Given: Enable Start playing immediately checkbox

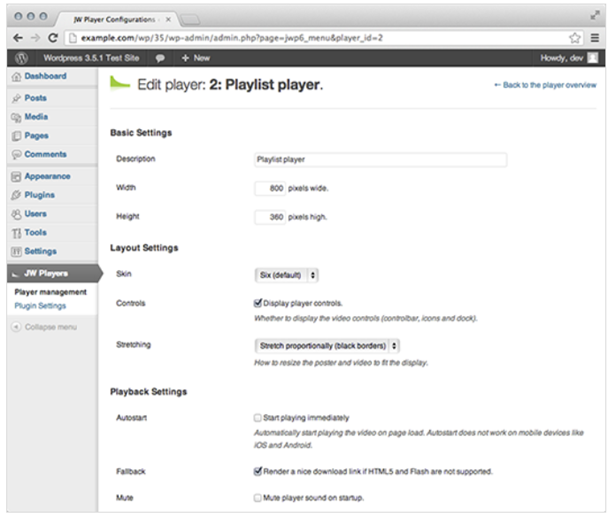Looking at the screenshot, I should pos(257,418).
